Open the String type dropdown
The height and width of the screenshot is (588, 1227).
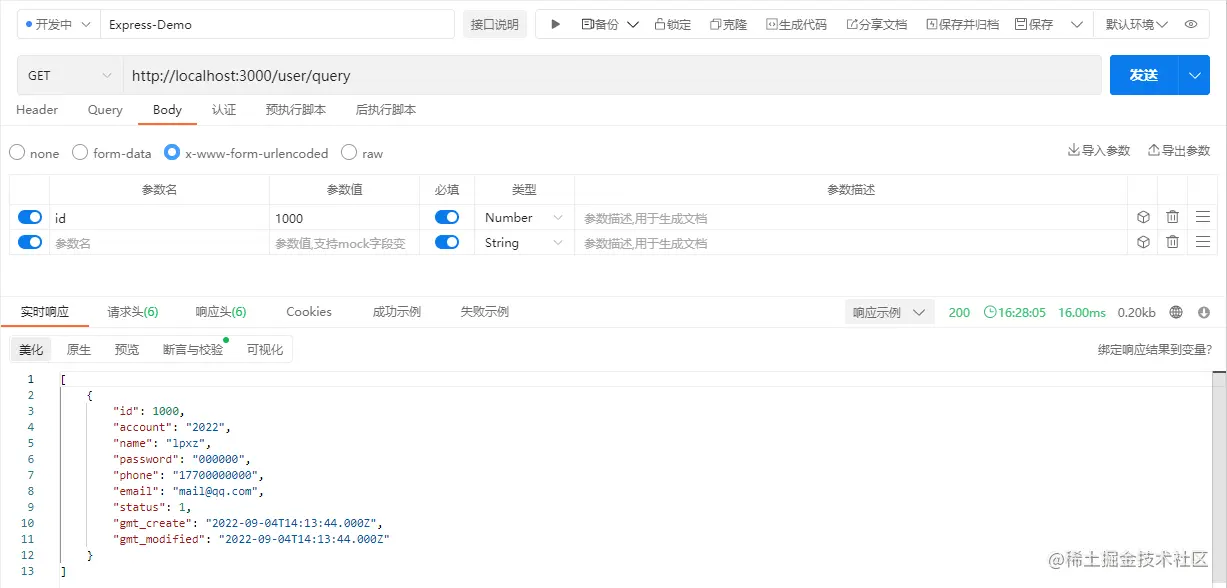tap(524, 242)
